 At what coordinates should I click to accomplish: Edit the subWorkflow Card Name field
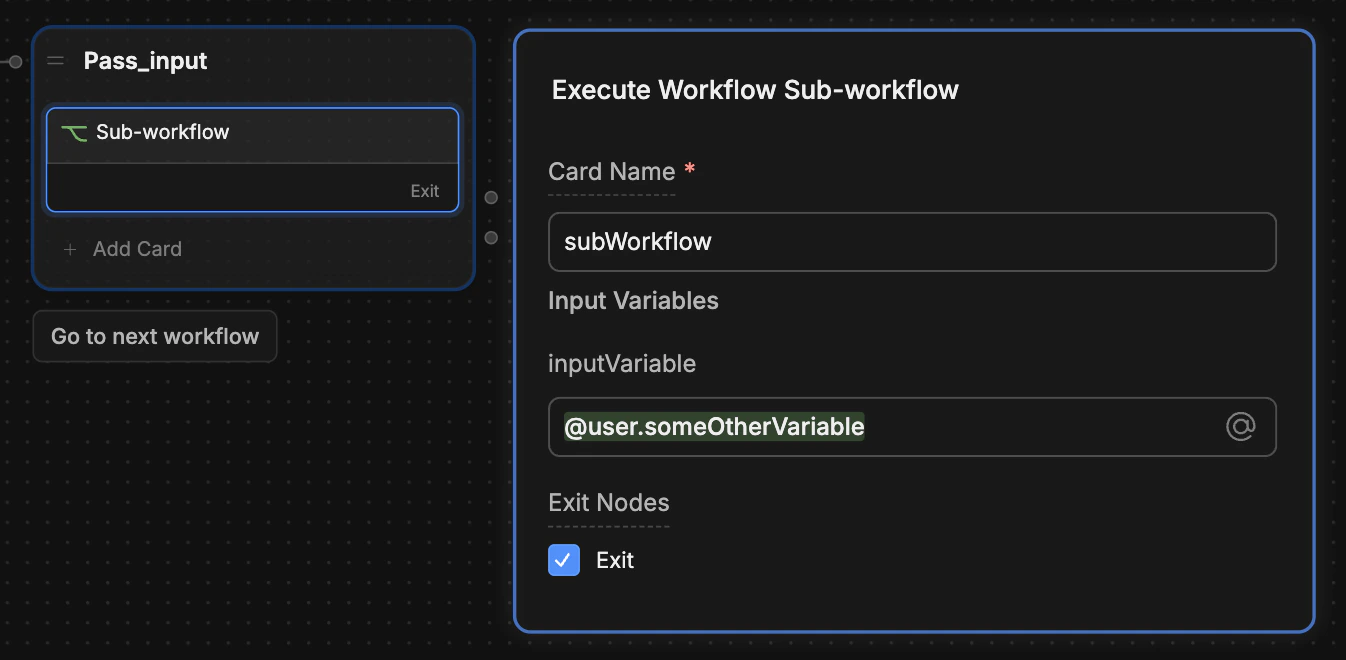(911, 241)
